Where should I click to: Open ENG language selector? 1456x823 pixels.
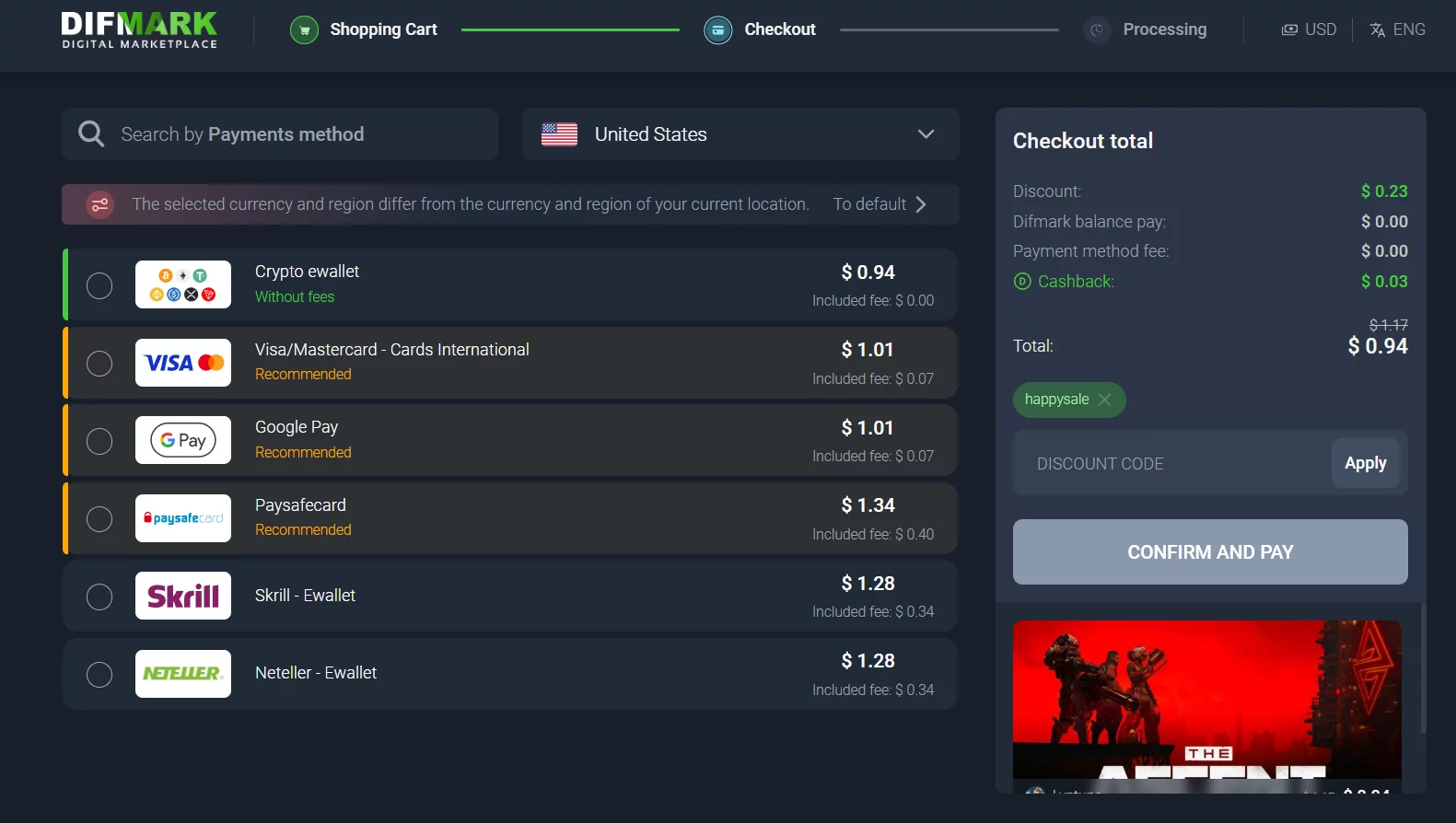point(1397,29)
